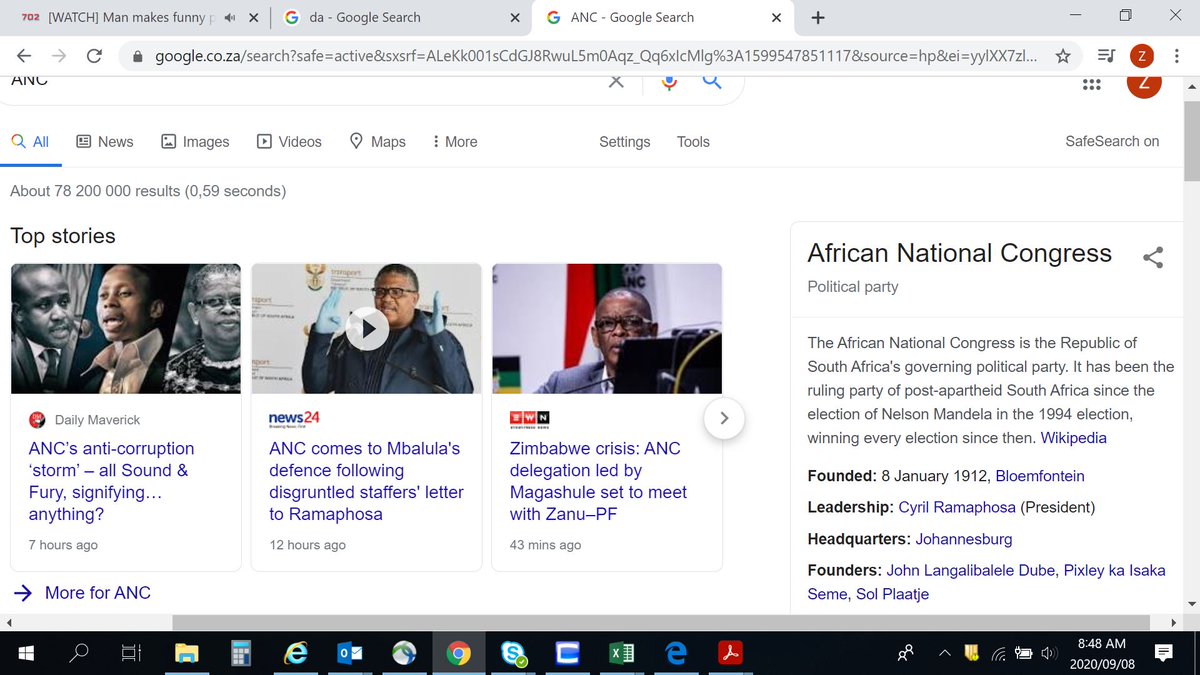1200x675 pixels.
Task: Open Task View in the taskbar
Action: click(x=131, y=653)
